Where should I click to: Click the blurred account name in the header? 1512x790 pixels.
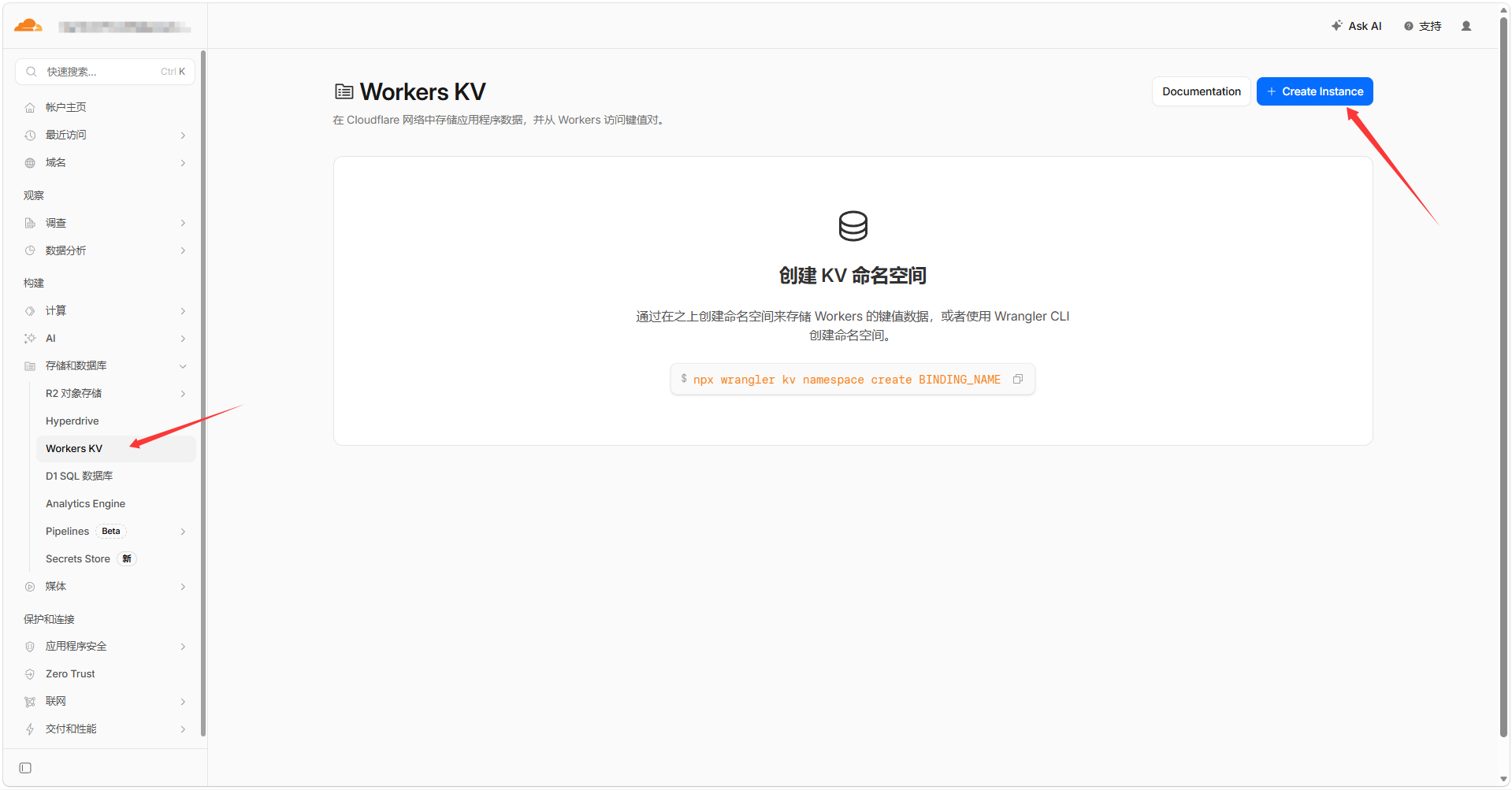pos(124,27)
